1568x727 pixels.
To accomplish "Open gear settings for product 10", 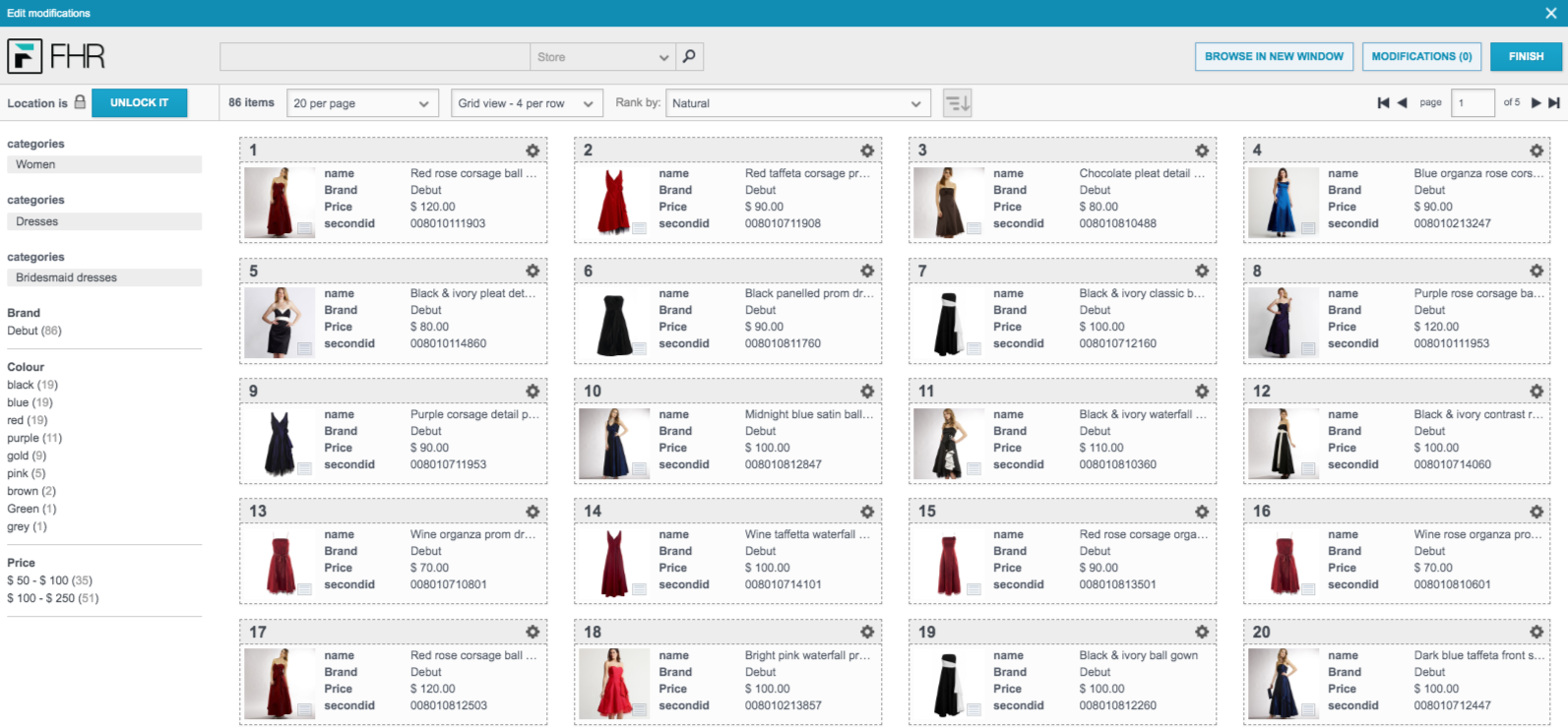I will (867, 392).
